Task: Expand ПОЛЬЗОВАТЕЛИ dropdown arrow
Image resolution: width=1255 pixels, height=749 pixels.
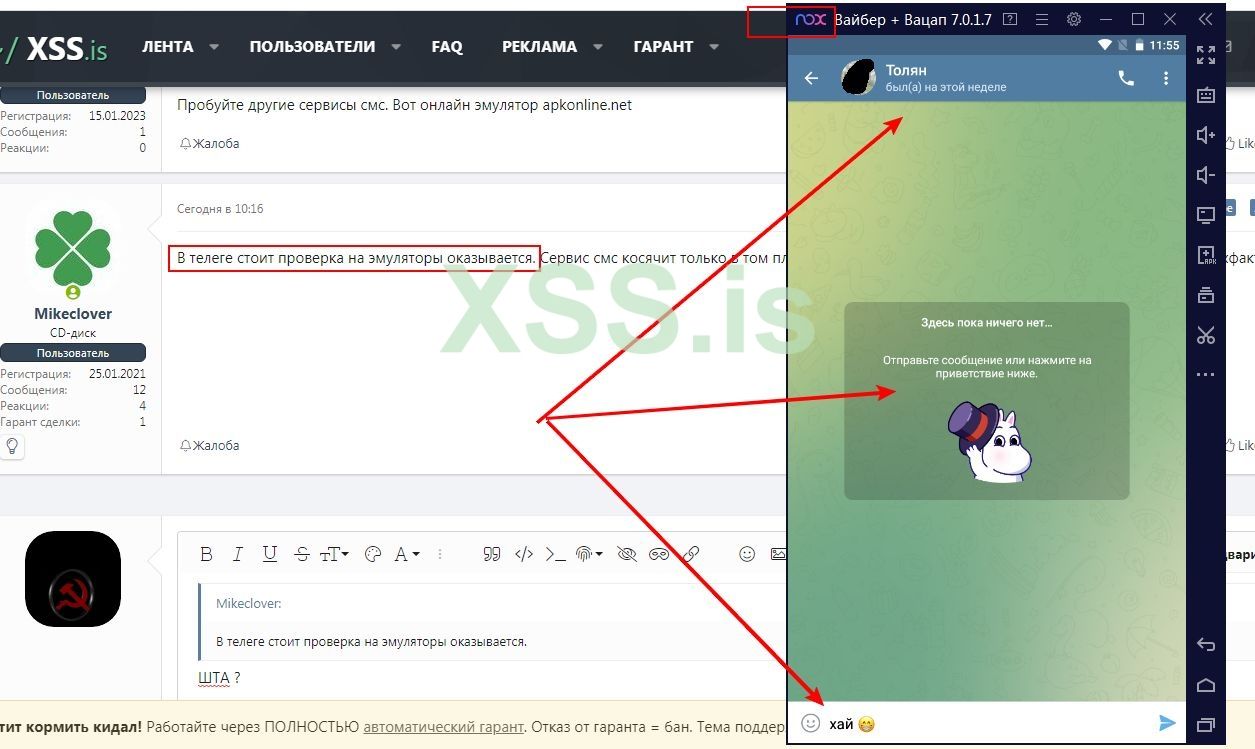Action: (x=396, y=47)
